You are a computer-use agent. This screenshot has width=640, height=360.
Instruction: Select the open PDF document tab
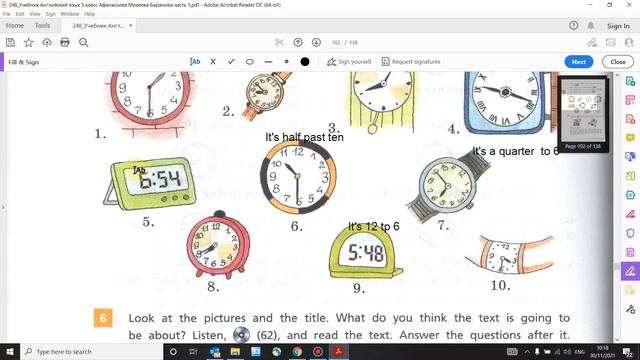coord(98,25)
